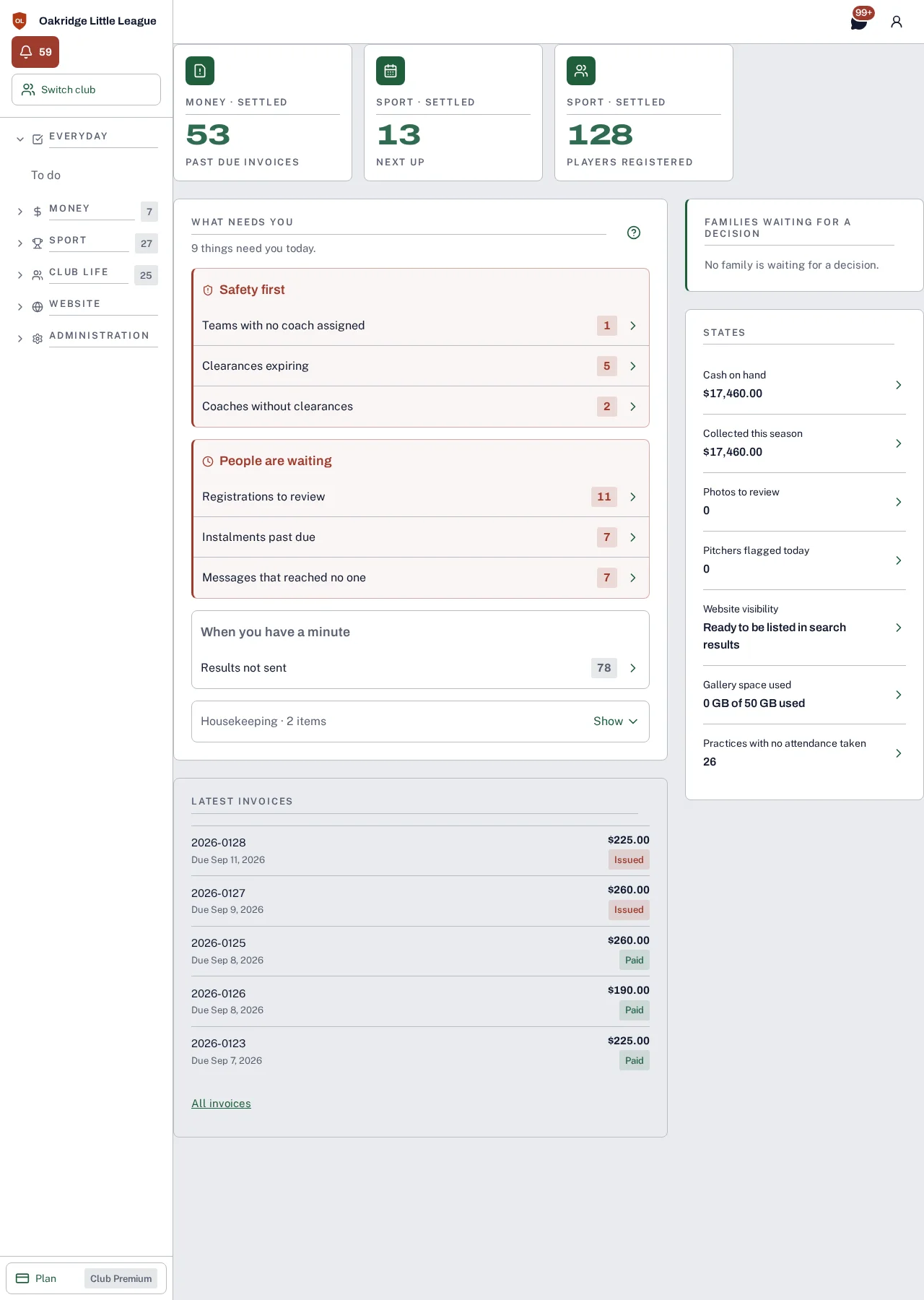
Task: Click the Players Registered people icon
Action: point(581,71)
